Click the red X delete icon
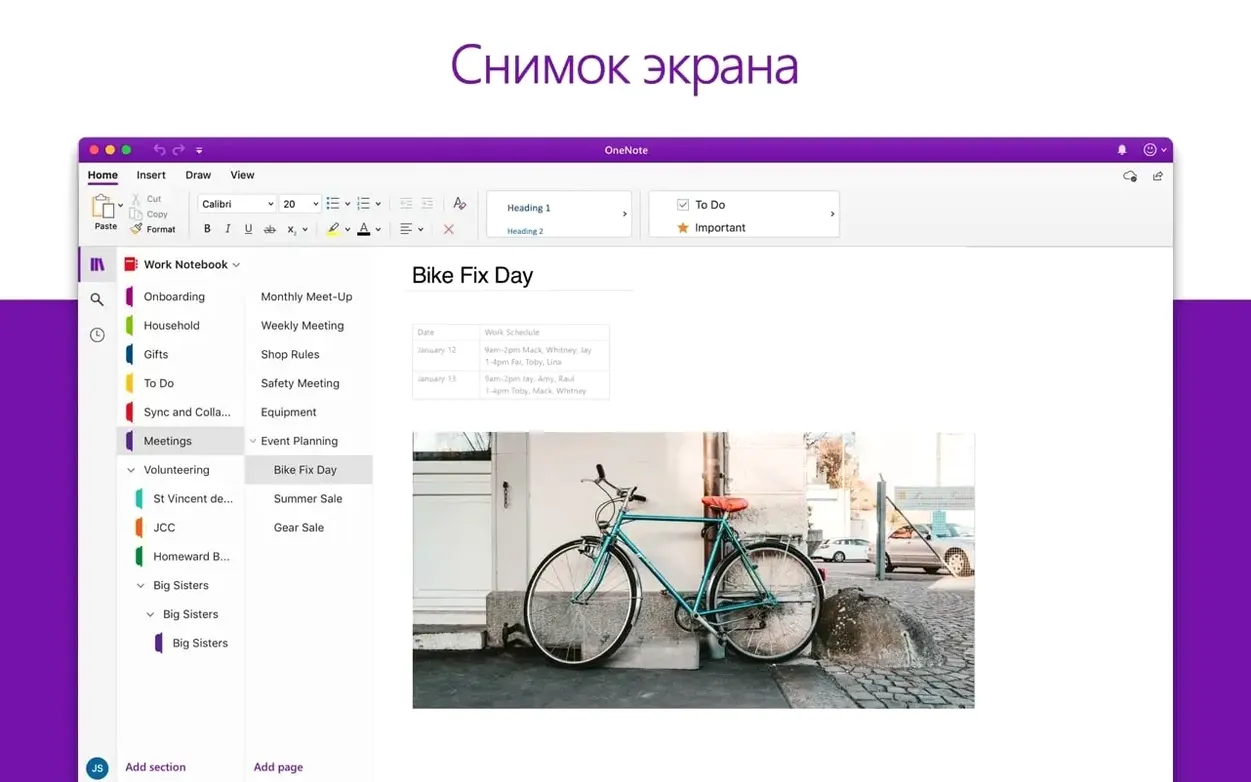Viewport: 1251px width, 782px height. [x=449, y=229]
